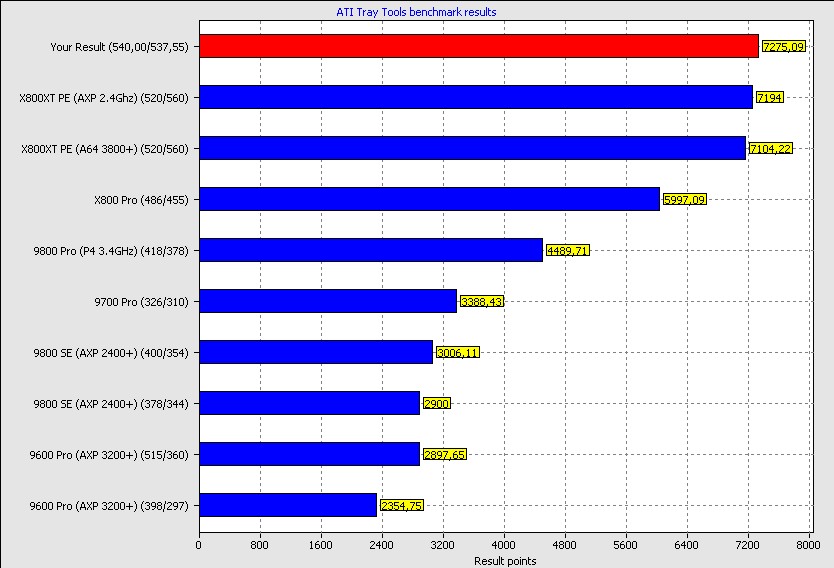Click the 9700 Pro (326/310) bar
This screenshot has height=568, width=834.
[x=328, y=302]
